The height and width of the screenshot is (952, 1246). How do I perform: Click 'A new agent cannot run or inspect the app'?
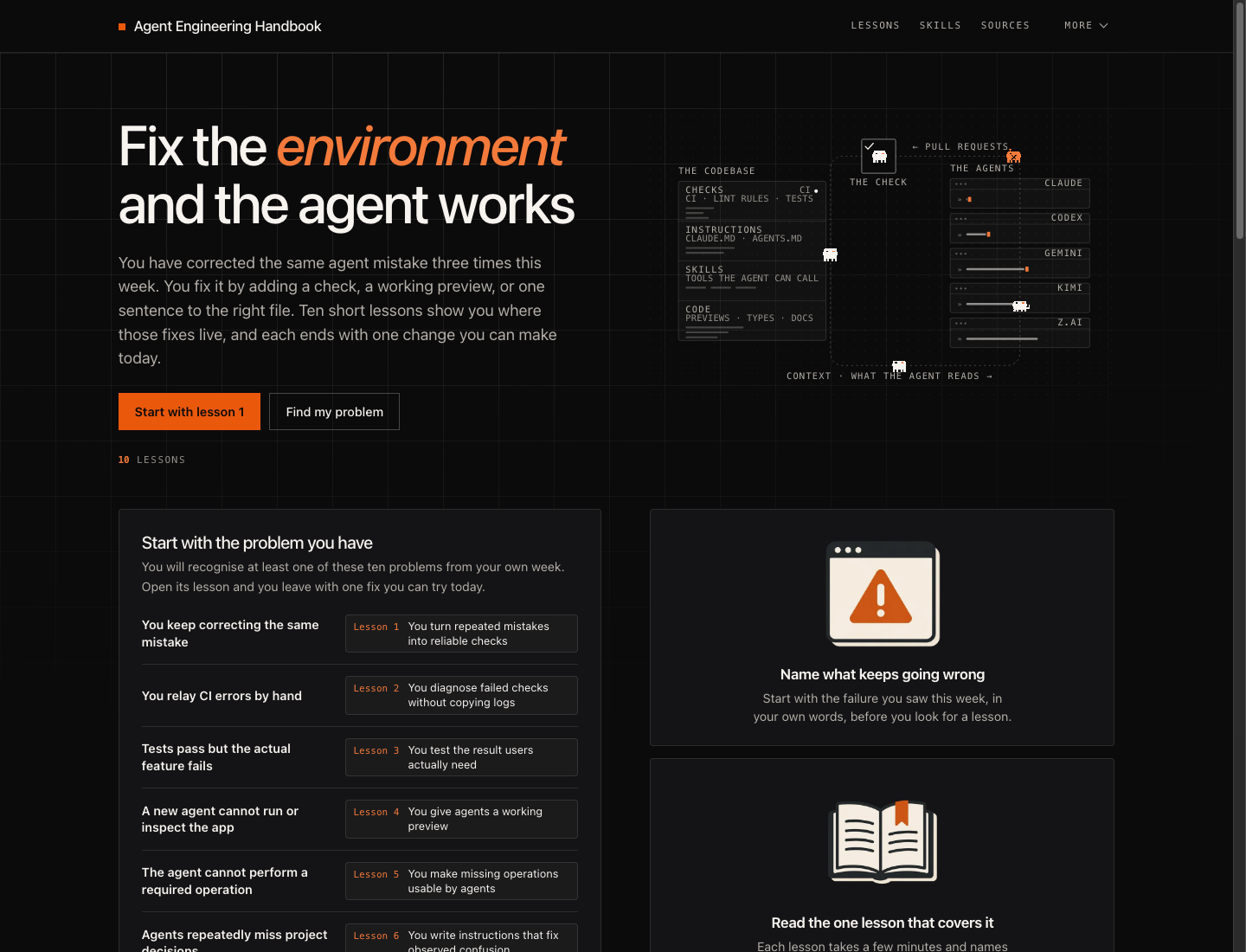point(220,819)
